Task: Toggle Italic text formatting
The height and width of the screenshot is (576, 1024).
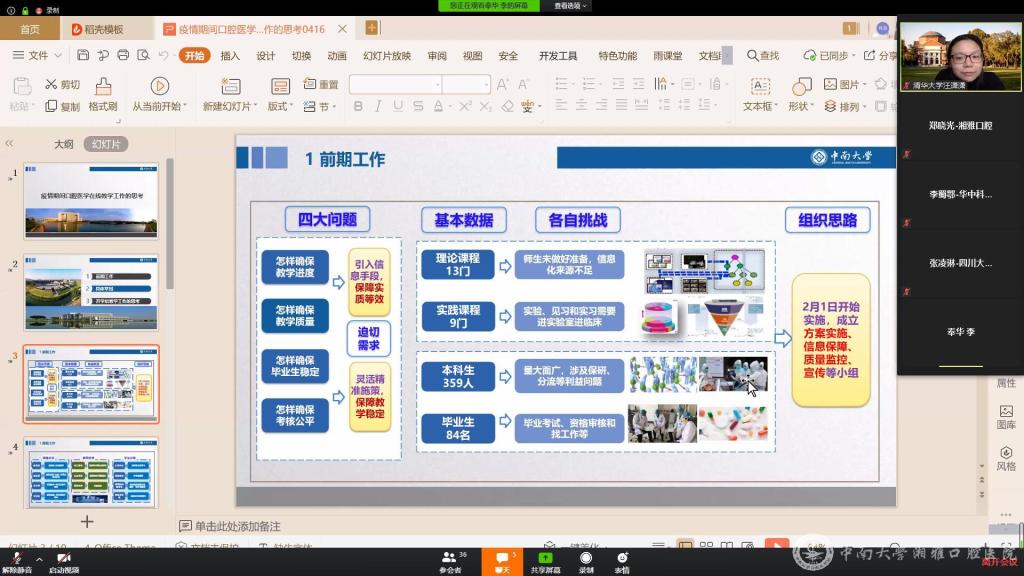Action: (378, 106)
